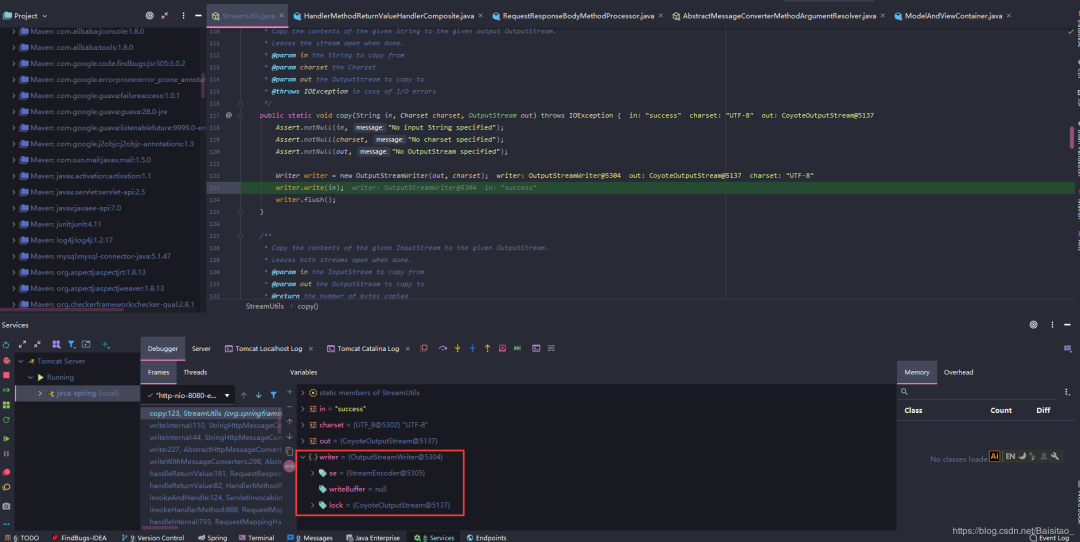Click the Debug bug icon in Services sidebar
This screenshot has height=542, width=1080.
tap(6, 360)
